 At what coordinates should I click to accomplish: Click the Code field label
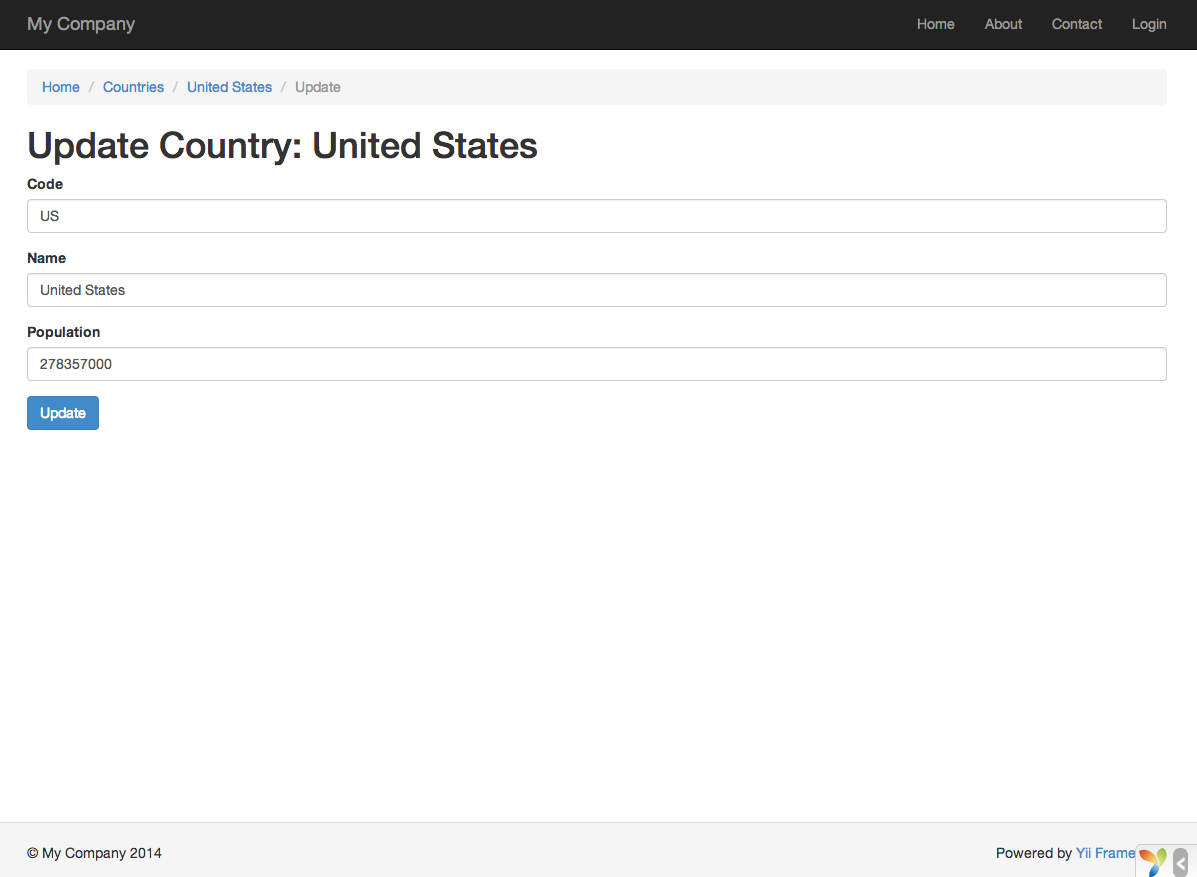click(45, 184)
